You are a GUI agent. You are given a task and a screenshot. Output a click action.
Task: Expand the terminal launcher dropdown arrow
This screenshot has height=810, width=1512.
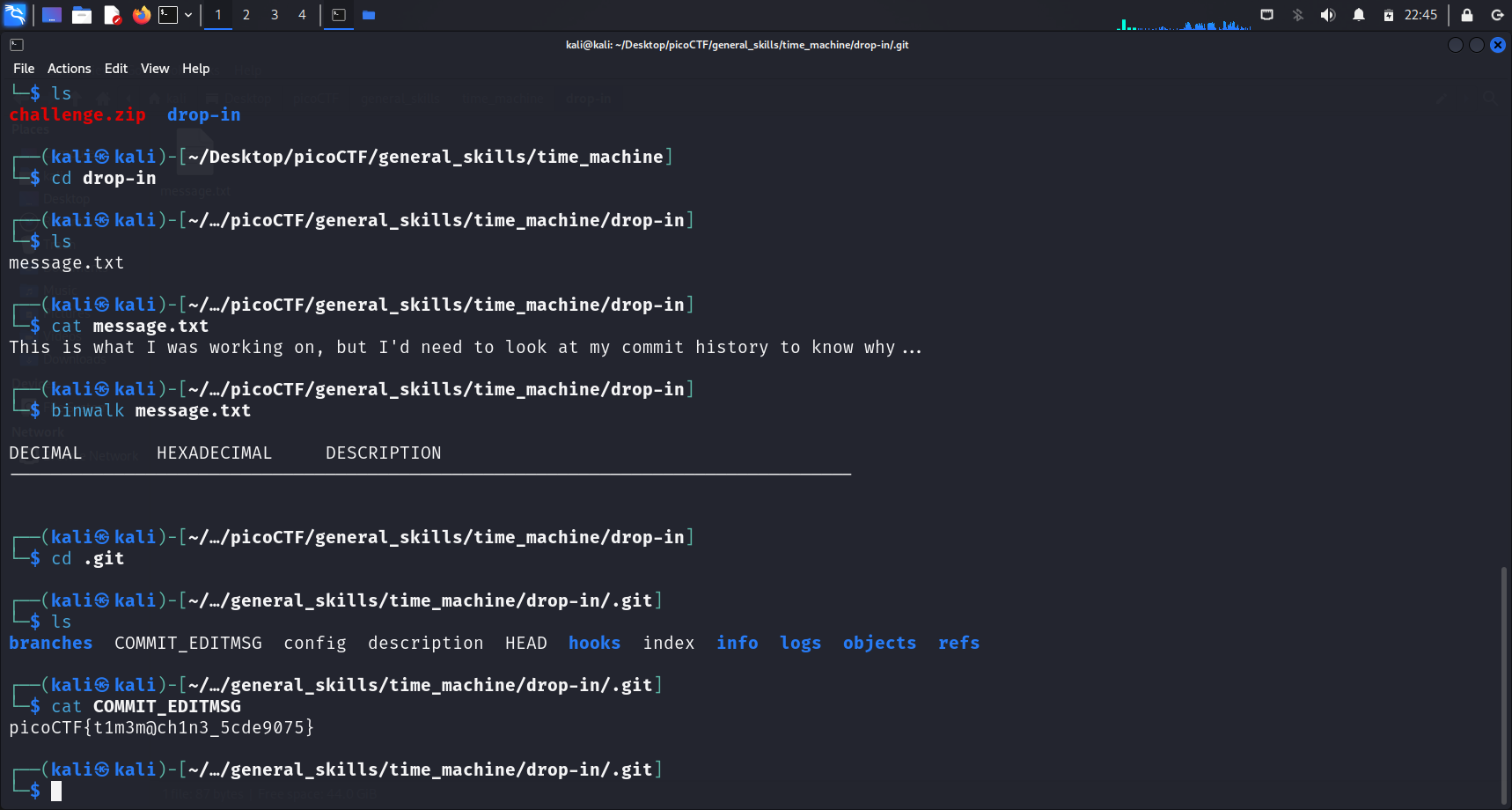(188, 15)
